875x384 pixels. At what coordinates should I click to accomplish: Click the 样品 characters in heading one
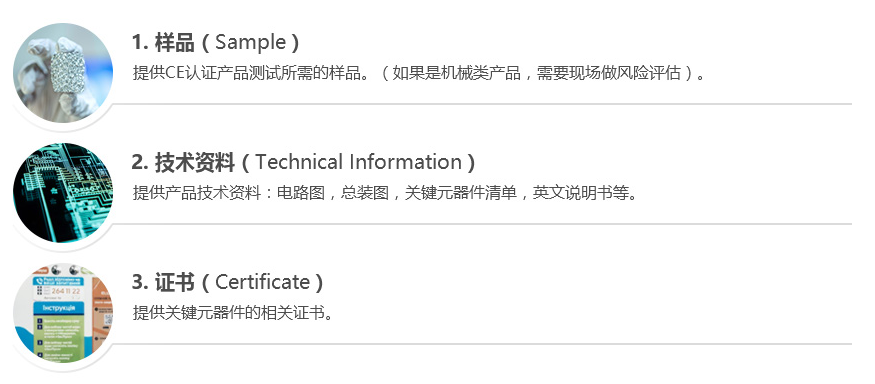click(175, 42)
